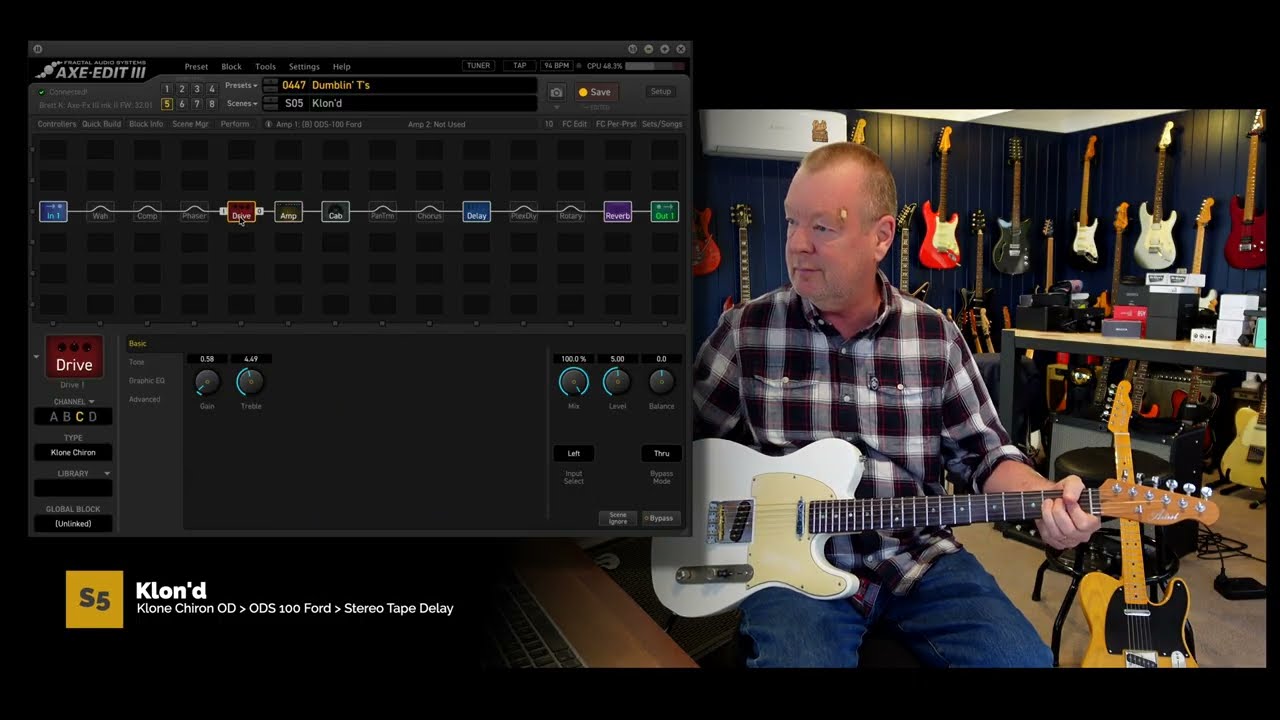Open the Block menu
The image size is (1280, 720).
[x=231, y=67]
